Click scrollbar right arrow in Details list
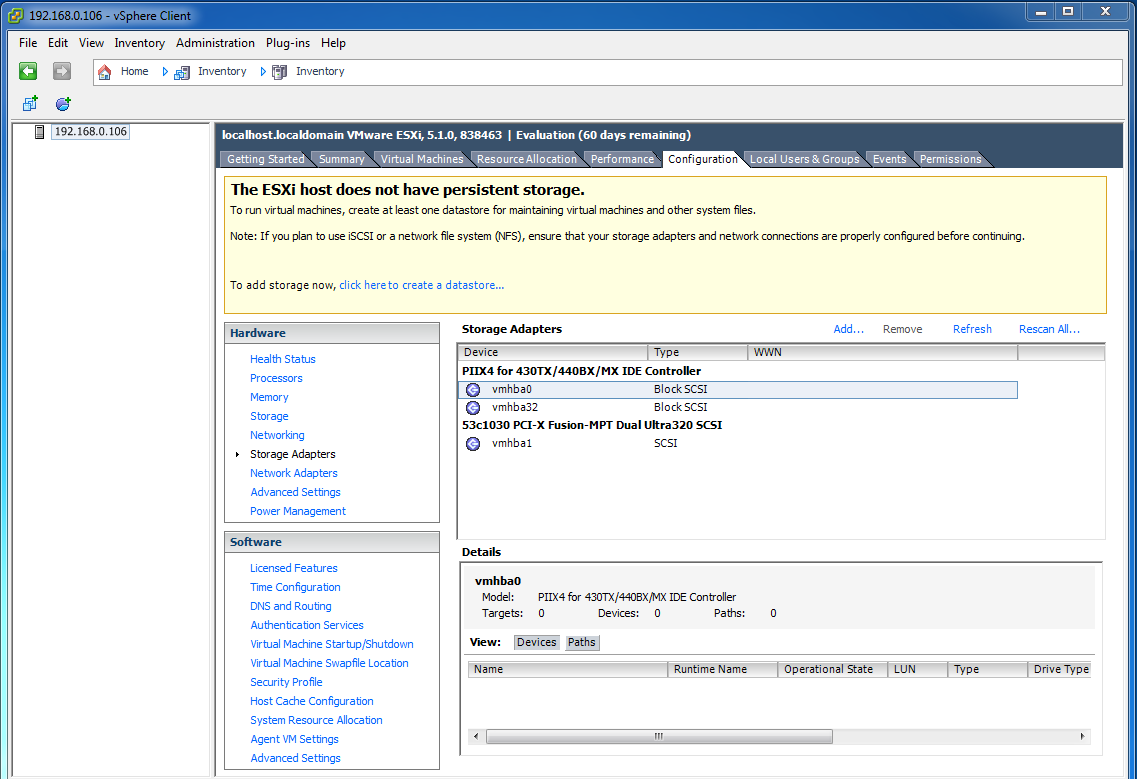The width and height of the screenshot is (1137, 779). [1082, 737]
